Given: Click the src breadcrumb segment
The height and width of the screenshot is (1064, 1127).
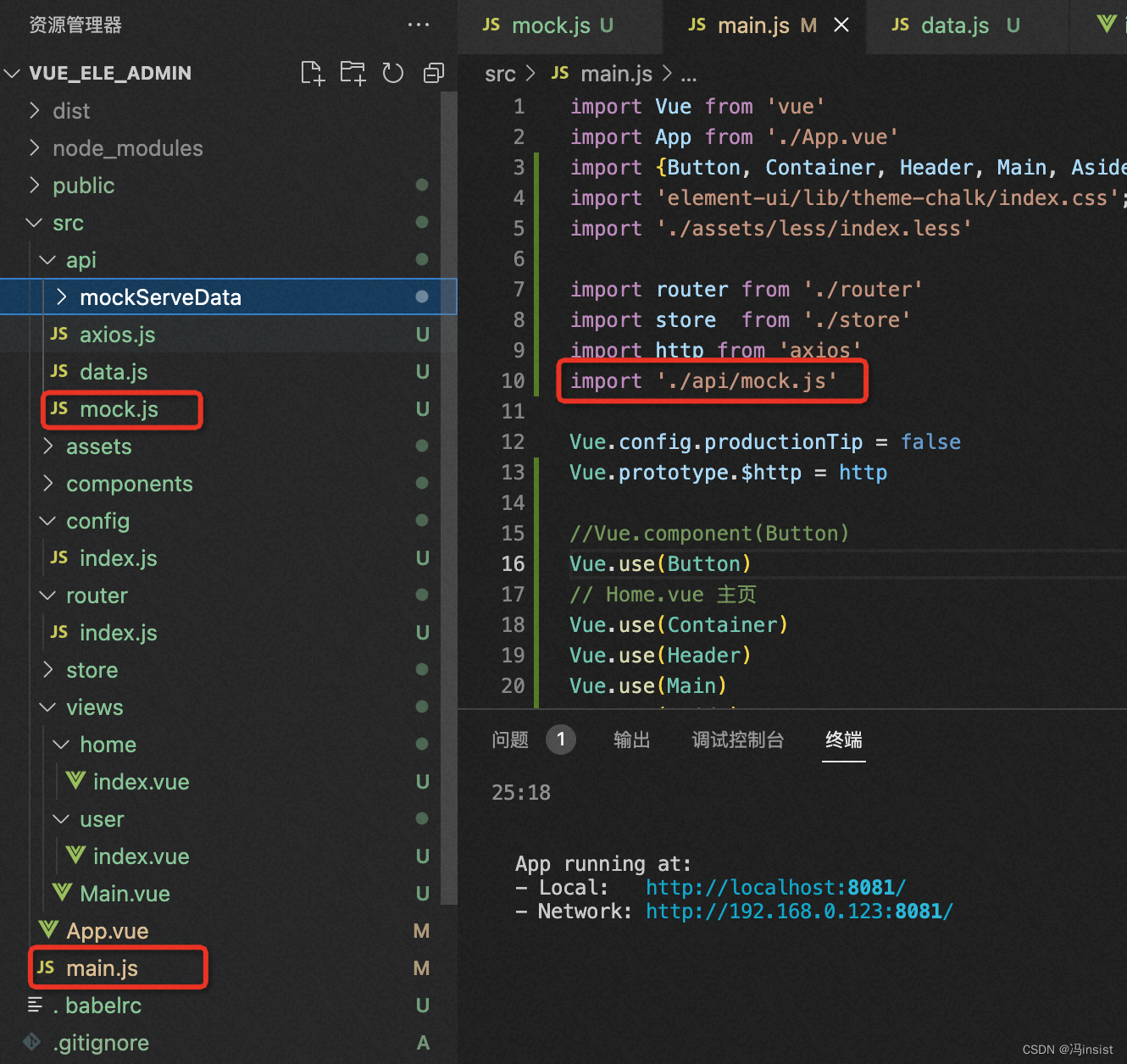Looking at the screenshot, I should point(500,74).
